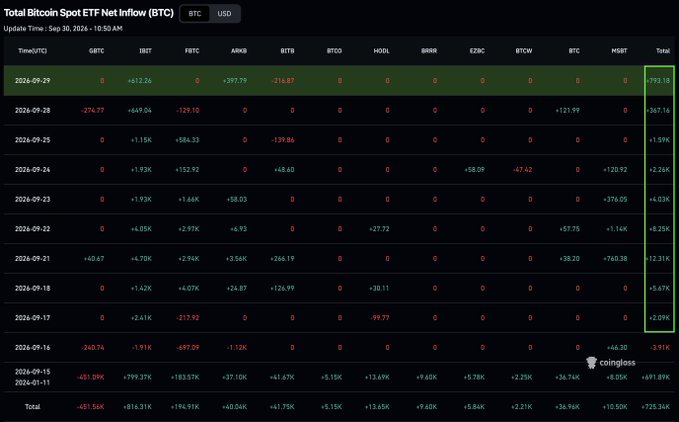This screenshot has height=422, width=679.
Task: Click the +793.18 total value
Action: coord(658,81)
